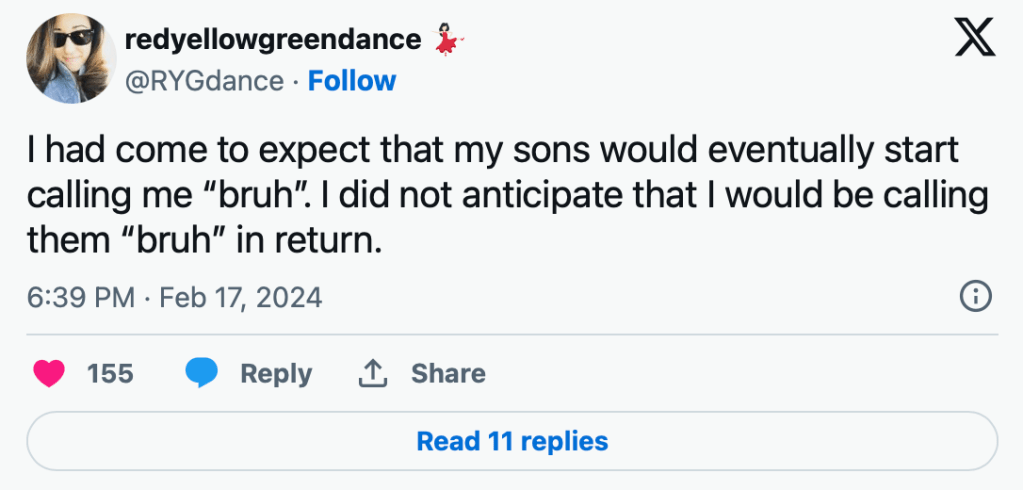1023x490 pixels.
Task: Click the sunglasses in the avatar image
Action: tap(72, 38)
